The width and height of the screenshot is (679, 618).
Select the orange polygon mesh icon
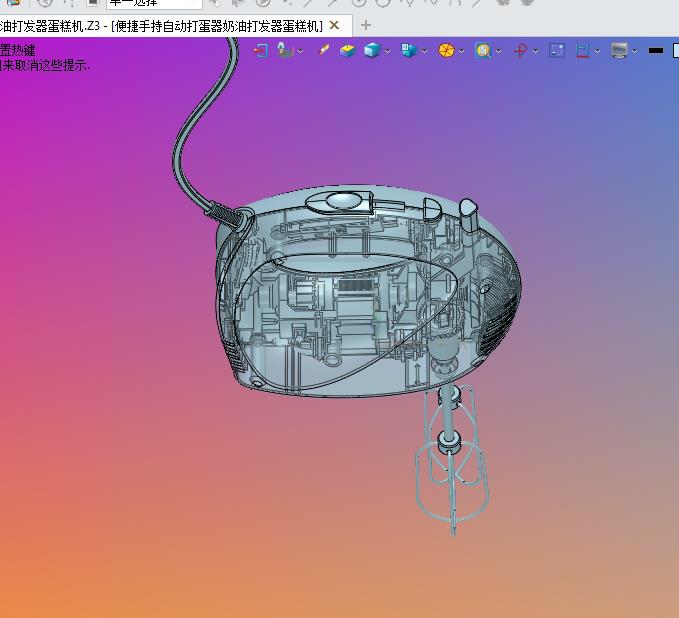click(x=446, y=51)
